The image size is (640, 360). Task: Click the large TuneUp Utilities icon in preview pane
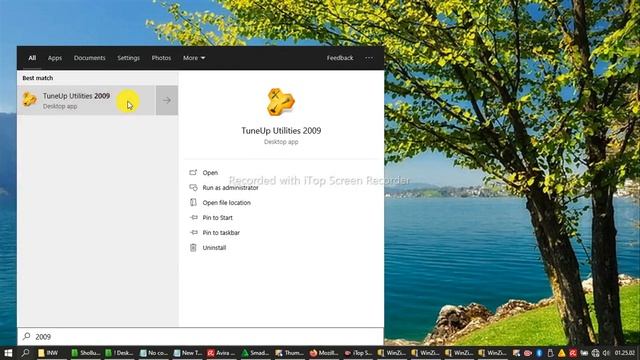pos(281,102)
